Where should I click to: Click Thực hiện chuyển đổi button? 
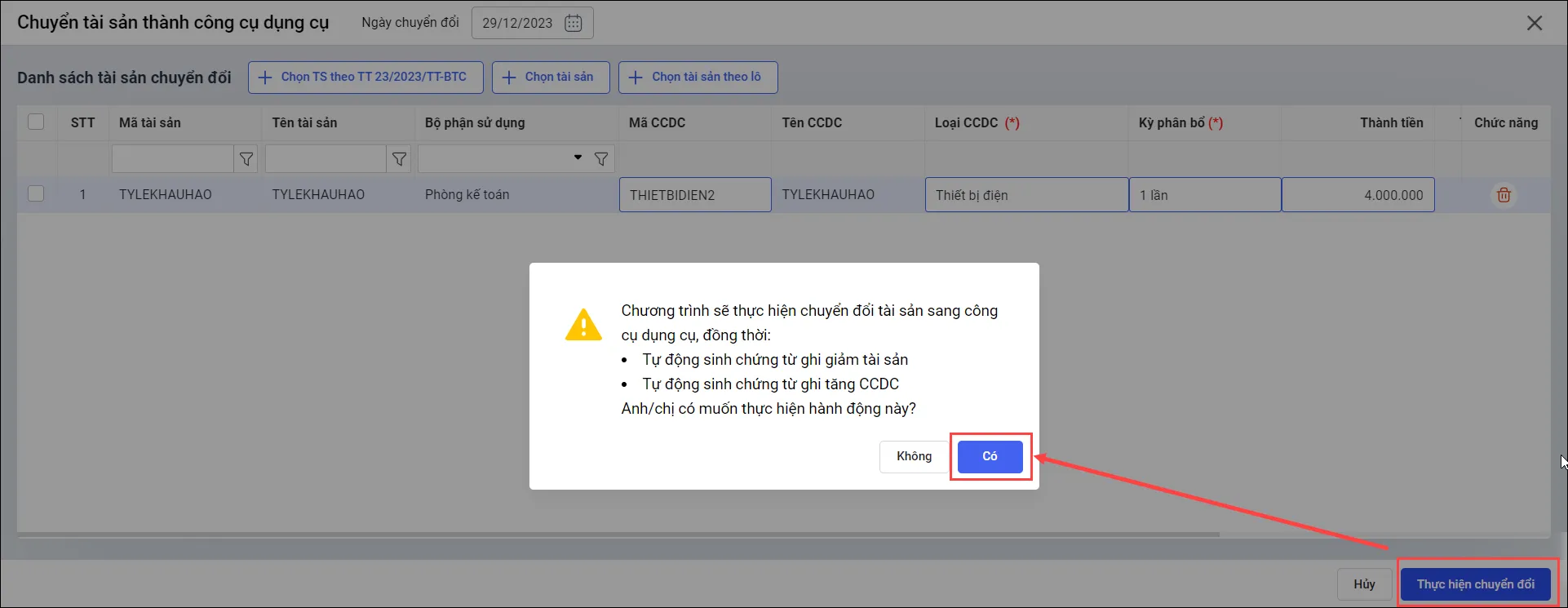[x=1475, y=584]
